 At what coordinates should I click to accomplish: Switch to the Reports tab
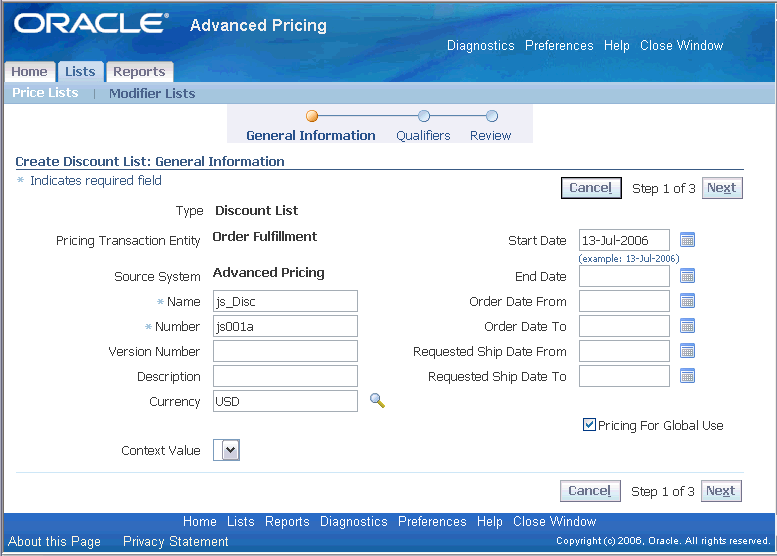[139, 72]
